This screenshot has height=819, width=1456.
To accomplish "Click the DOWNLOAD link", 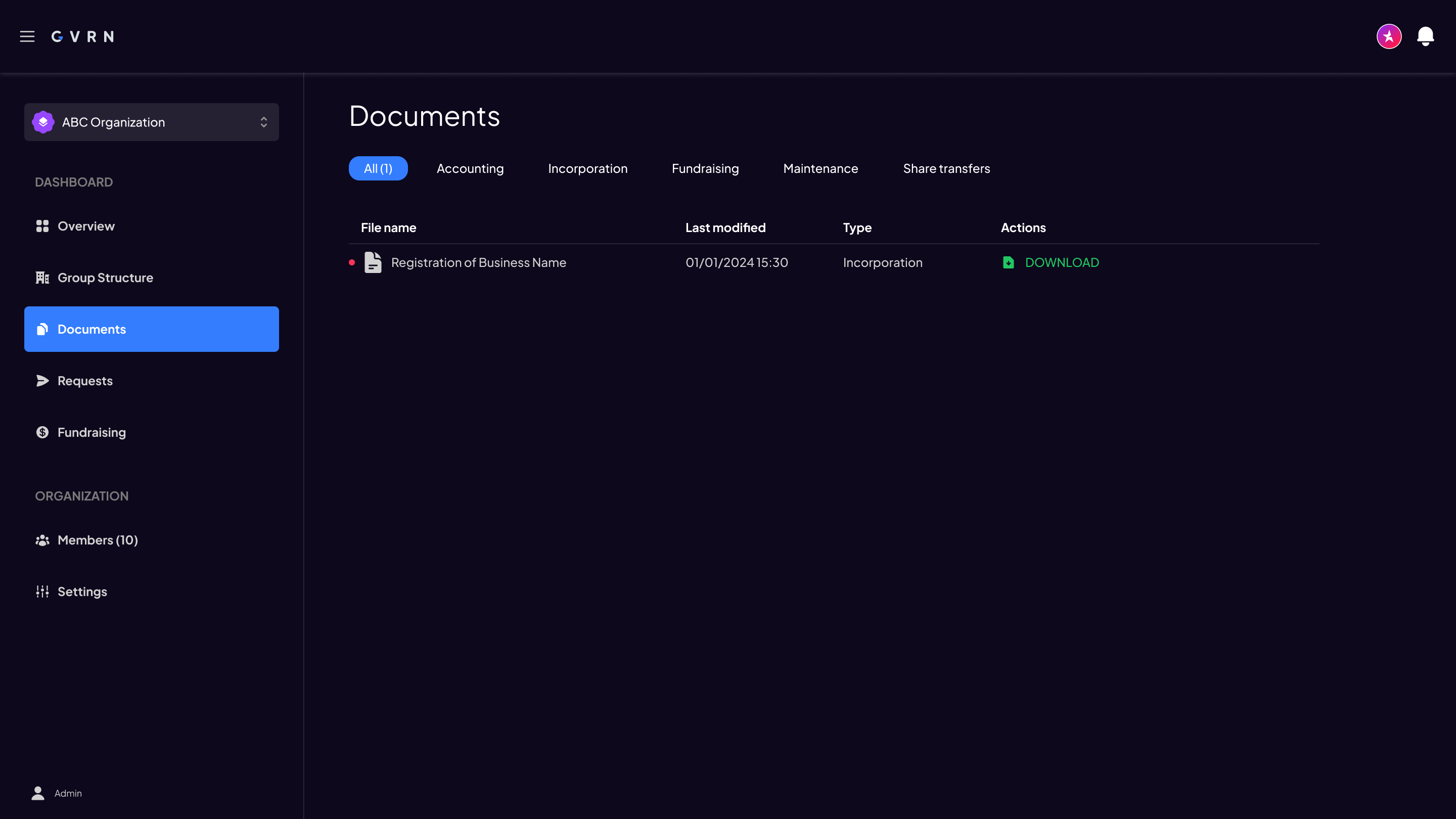I will pyautogui.click(x=1062, y=262).
